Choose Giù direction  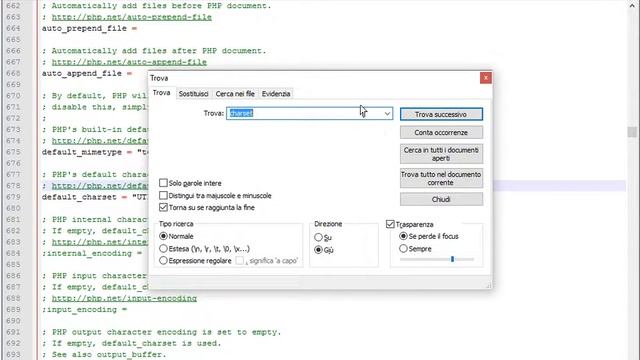point(318,249)
